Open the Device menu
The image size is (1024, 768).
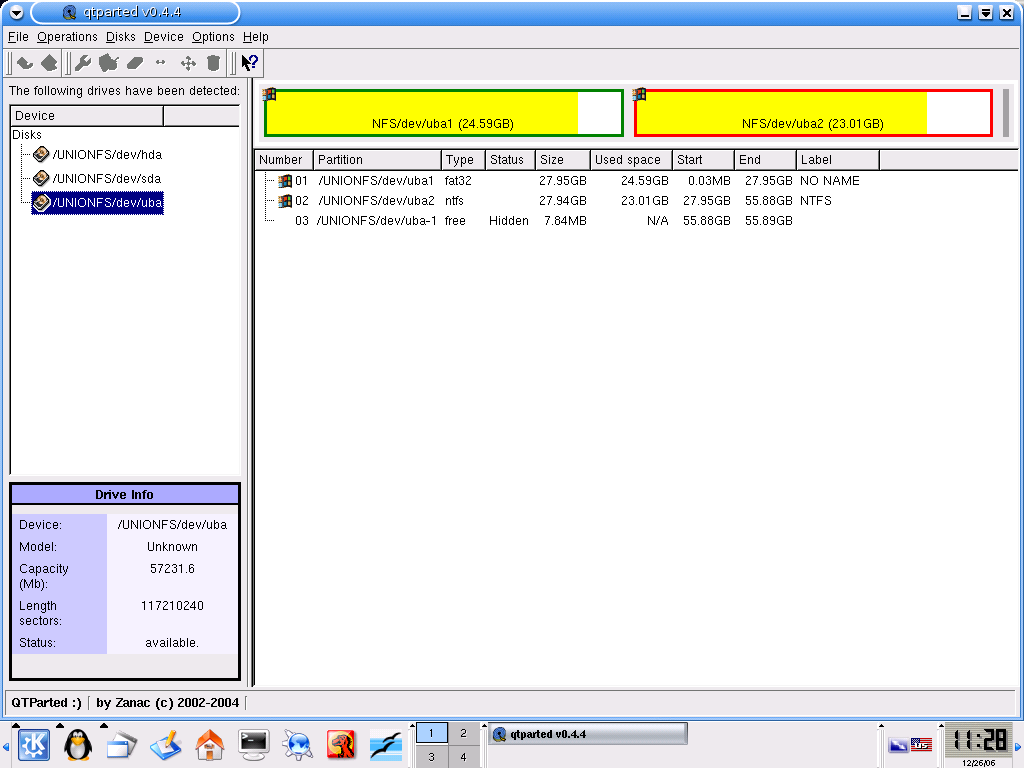pos(163,37)
